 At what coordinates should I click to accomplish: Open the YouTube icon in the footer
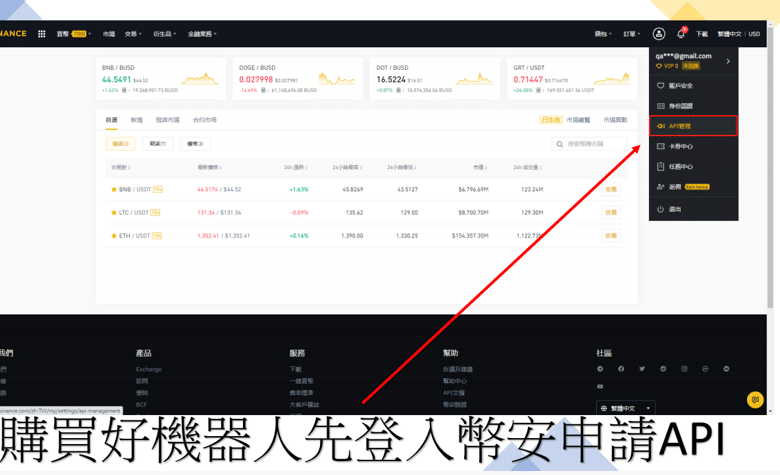[x=600, y=386]
